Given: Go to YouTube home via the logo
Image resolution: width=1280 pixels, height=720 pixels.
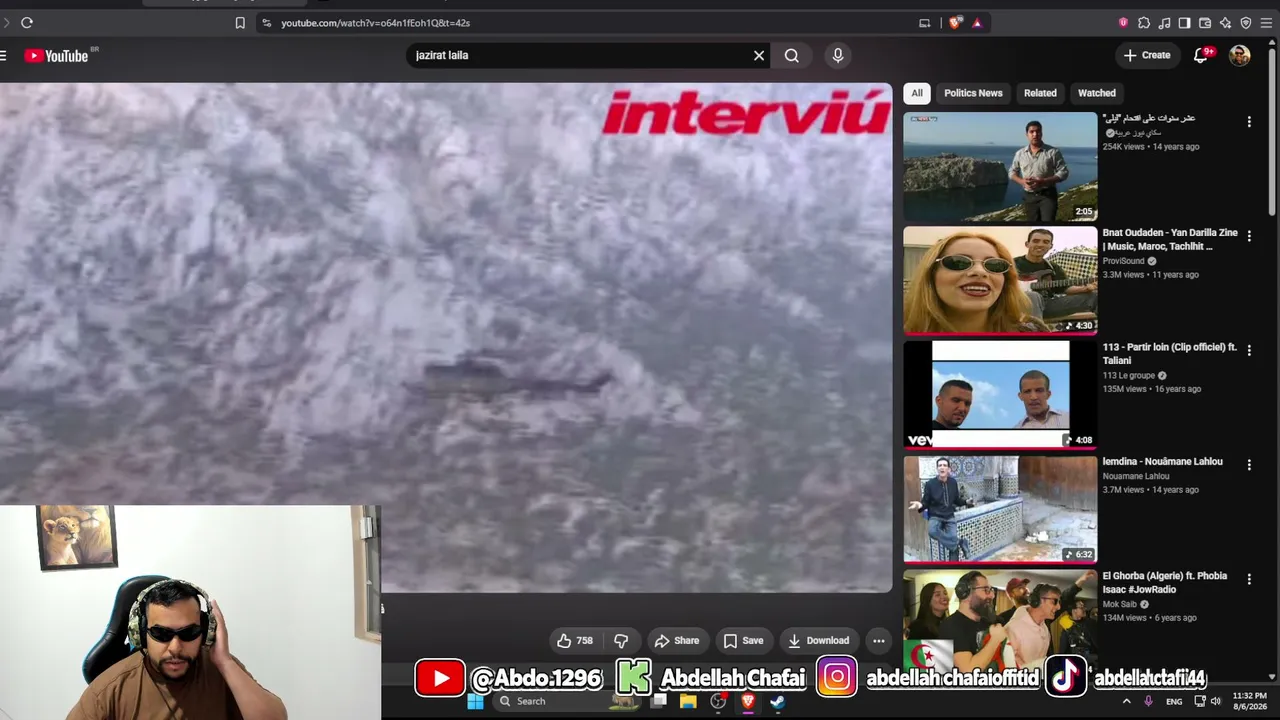Looking at the screenshot, I should [x=57, y=56].
